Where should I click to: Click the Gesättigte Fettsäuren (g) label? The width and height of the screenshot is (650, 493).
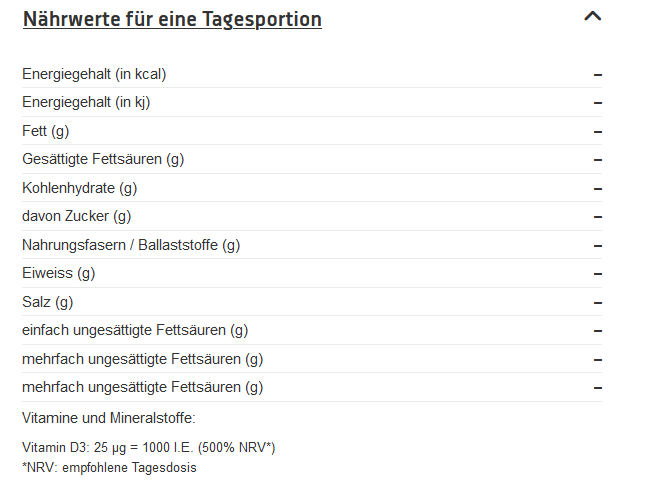(x=103, y=159)
